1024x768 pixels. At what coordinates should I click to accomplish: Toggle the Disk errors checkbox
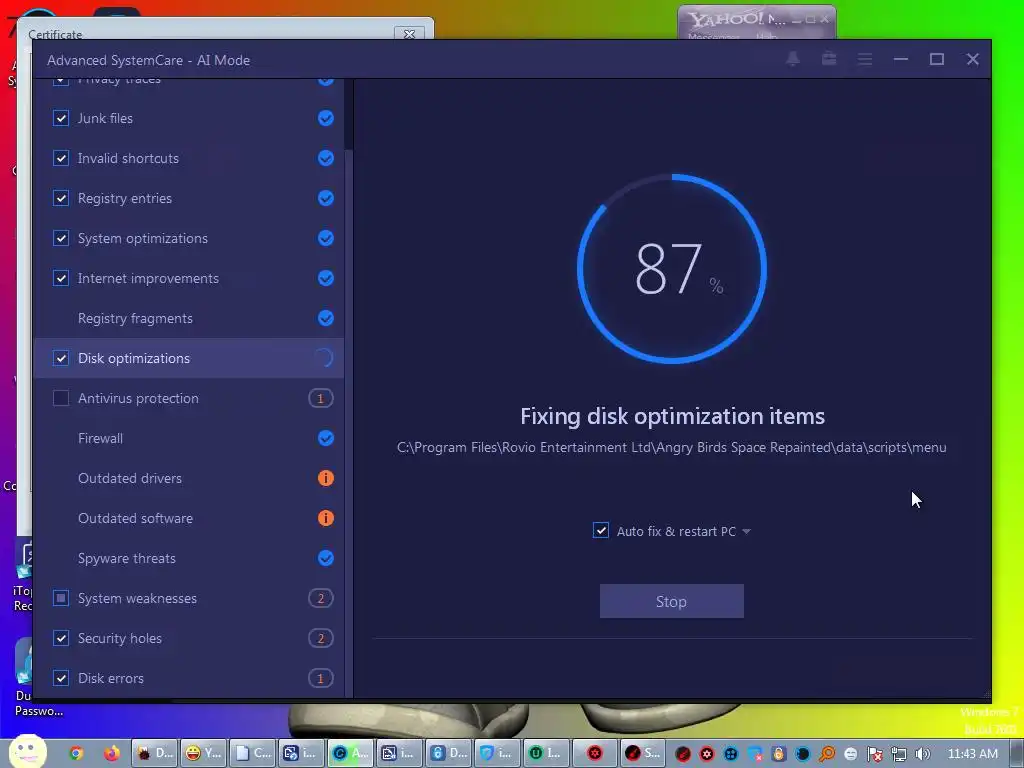[61, 678]
